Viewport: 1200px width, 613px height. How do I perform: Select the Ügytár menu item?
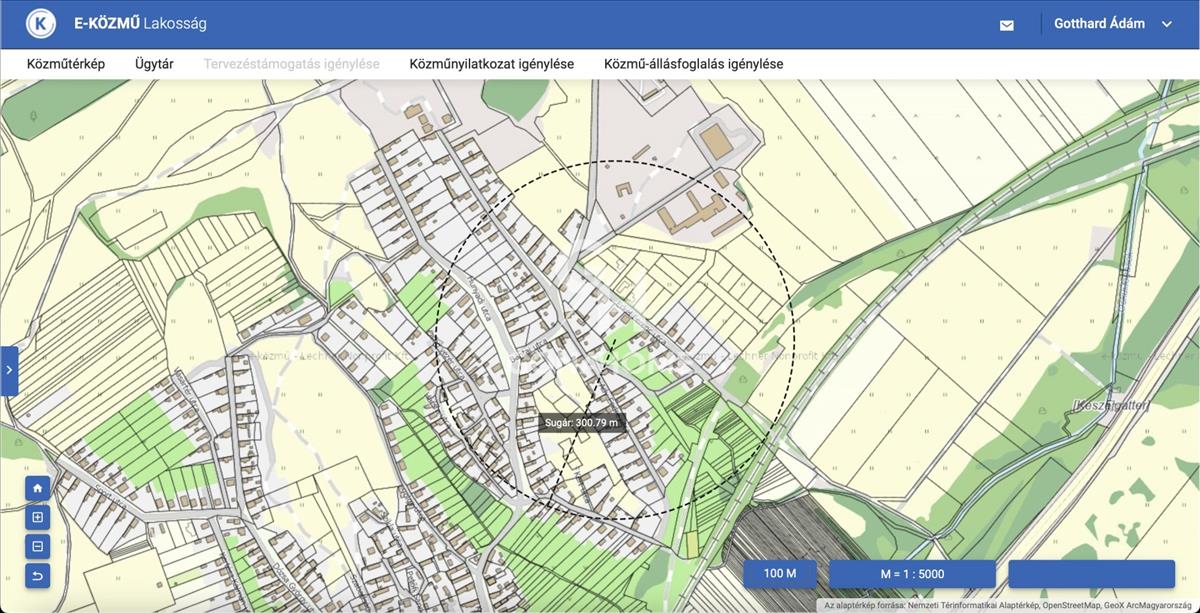coord(154,64)
